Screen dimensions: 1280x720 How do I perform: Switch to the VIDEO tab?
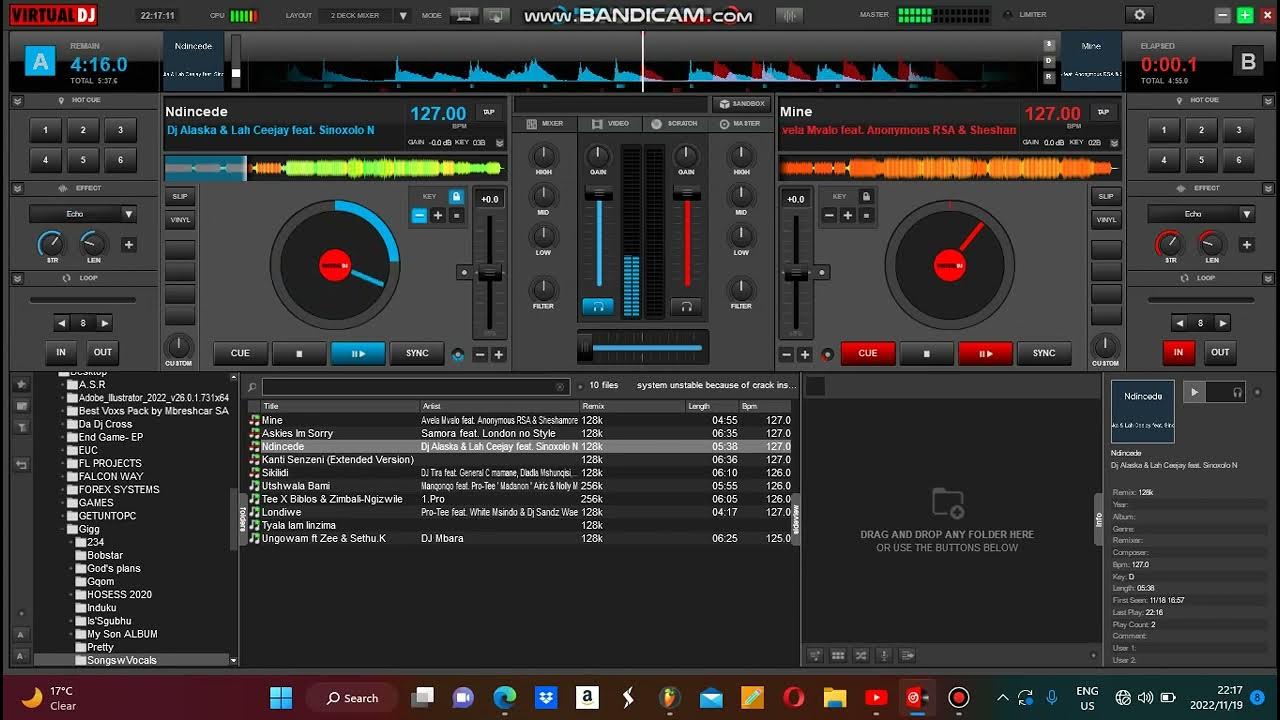611,123
